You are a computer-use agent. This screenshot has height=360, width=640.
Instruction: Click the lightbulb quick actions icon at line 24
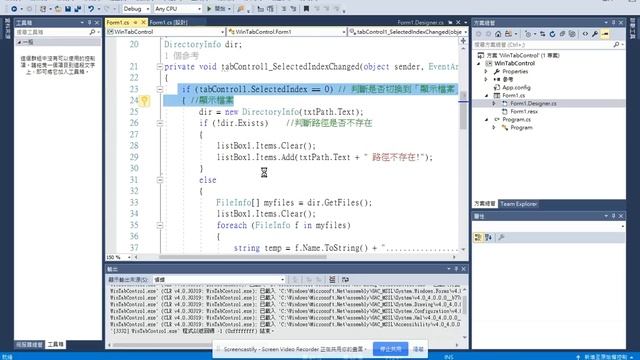144,100
